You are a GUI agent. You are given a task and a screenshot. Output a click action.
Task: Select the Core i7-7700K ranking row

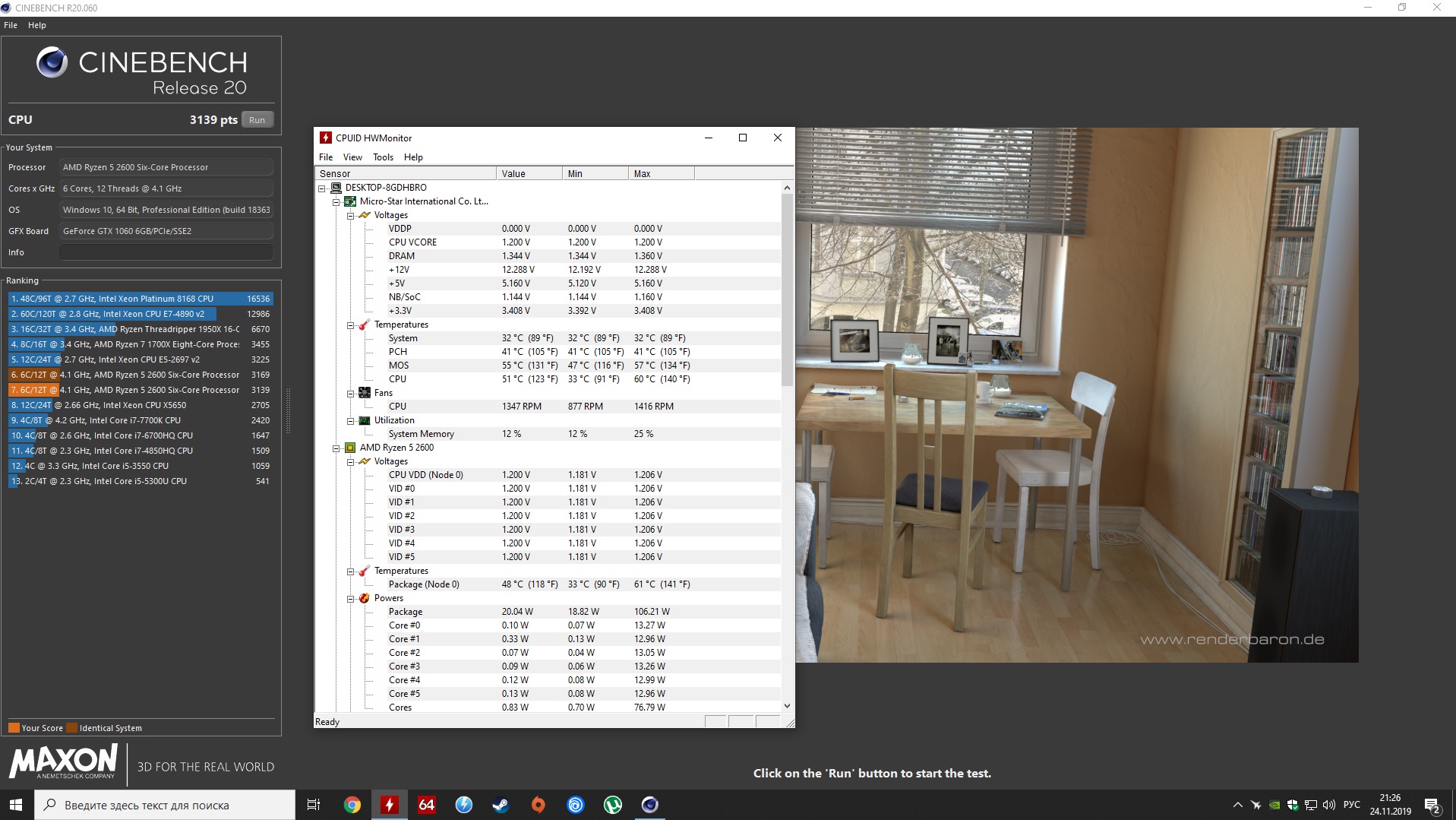point(141,420)
